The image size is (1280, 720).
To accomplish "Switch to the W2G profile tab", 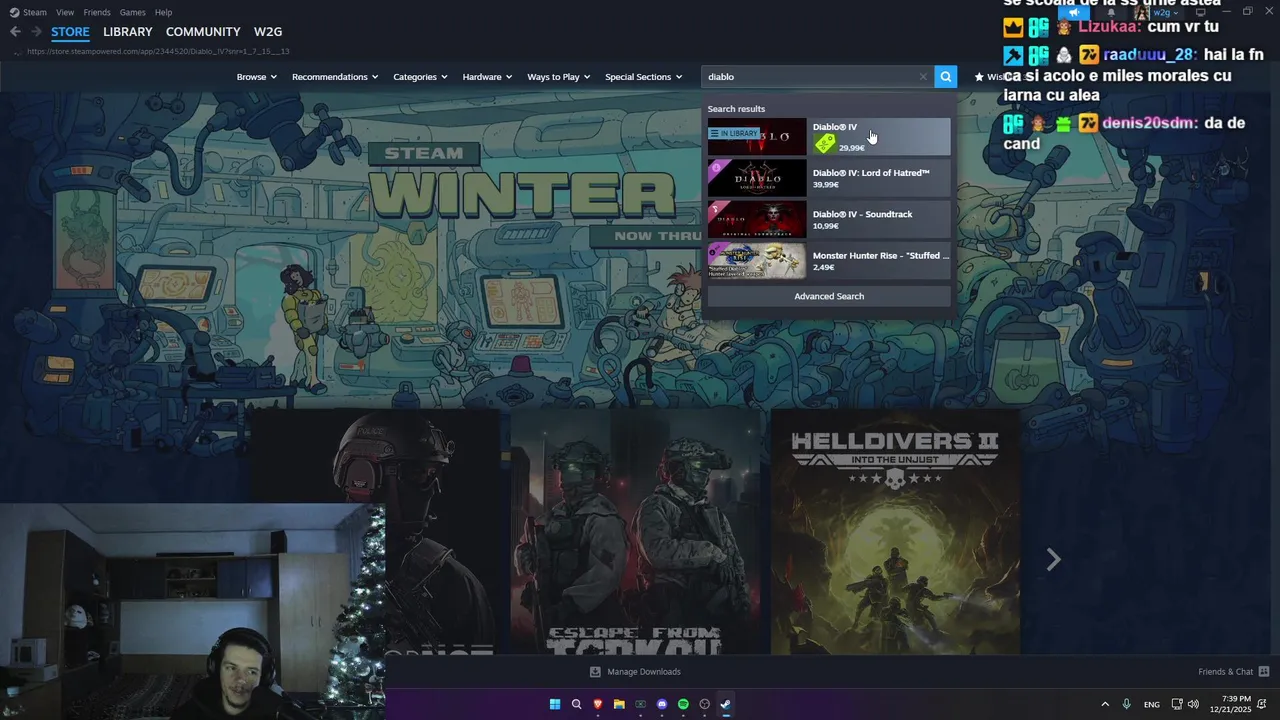I will pyautogui.click(x=268, y=32).
